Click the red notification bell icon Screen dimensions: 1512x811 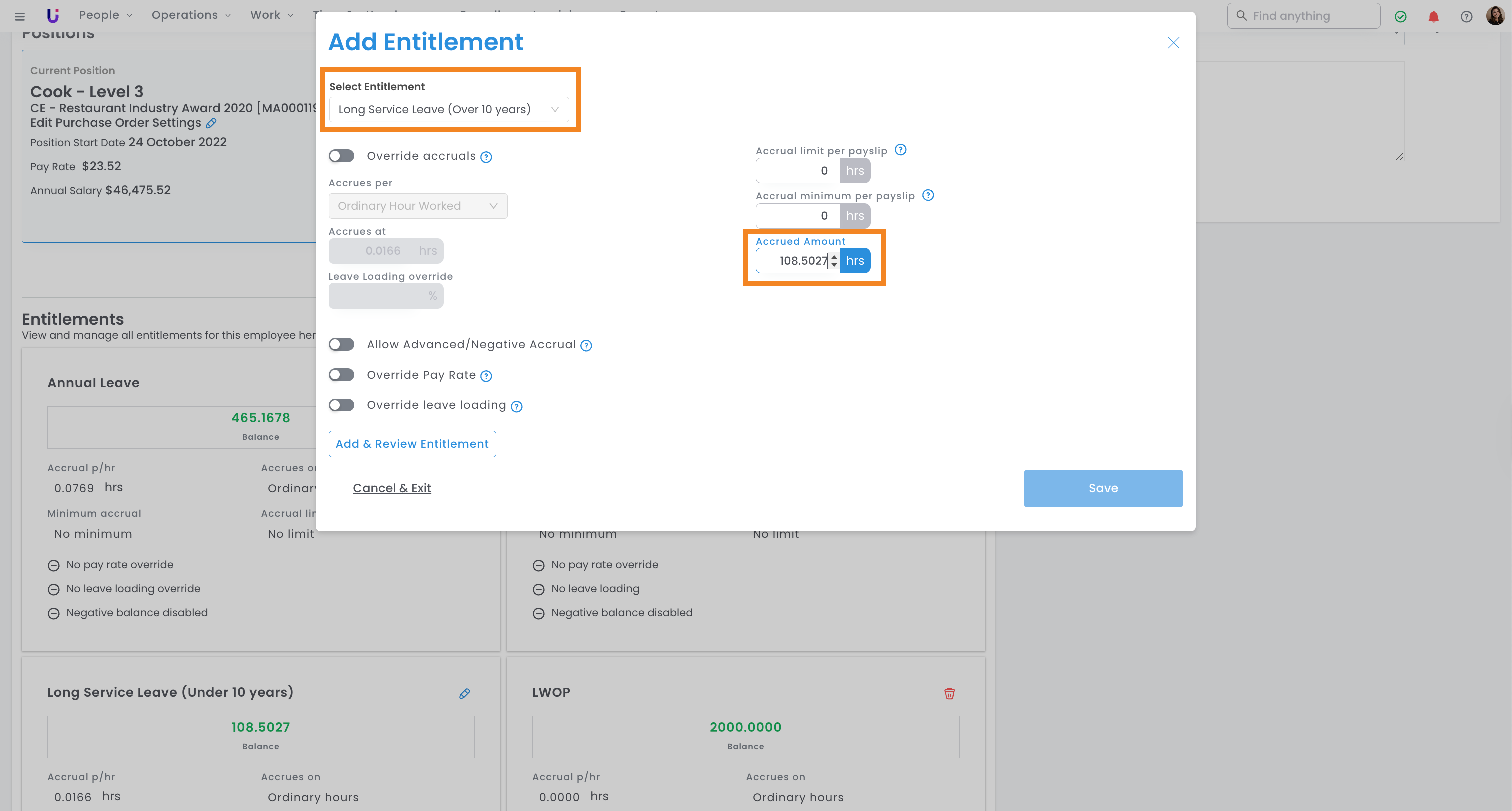1433,16
